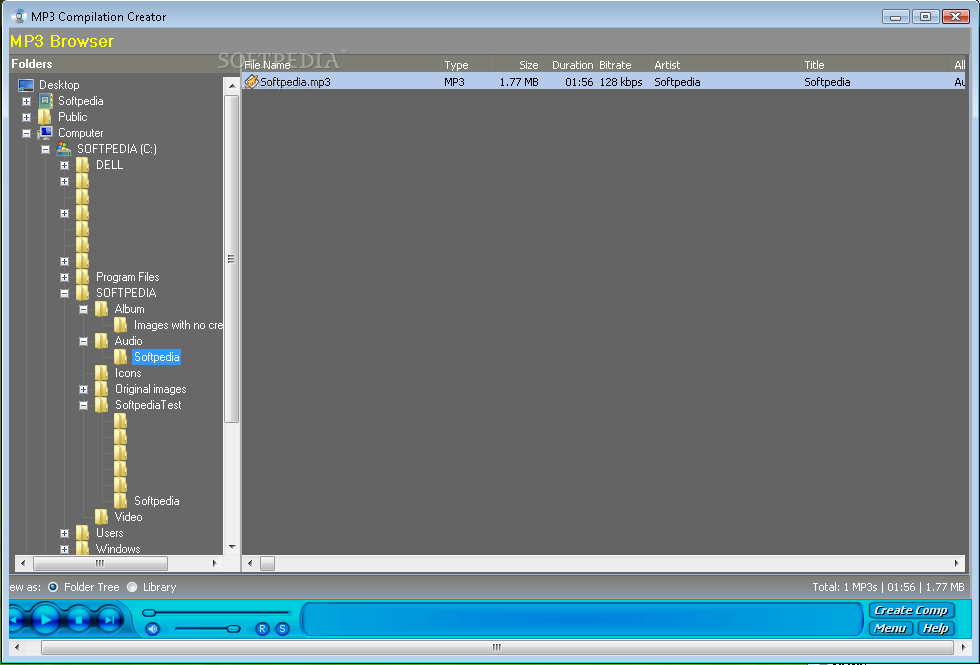Collapse the Audio folder node
Viewport: 980px width, 665px height.
[x=83, y=341]
